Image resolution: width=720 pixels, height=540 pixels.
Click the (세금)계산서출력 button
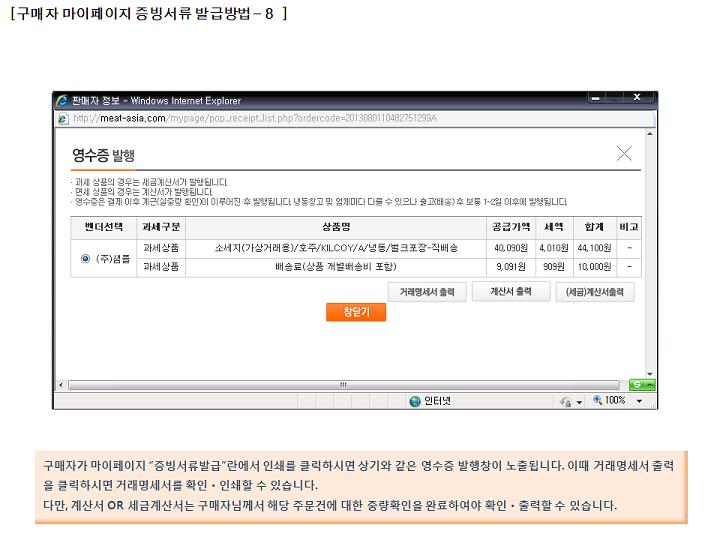(594, 292)
